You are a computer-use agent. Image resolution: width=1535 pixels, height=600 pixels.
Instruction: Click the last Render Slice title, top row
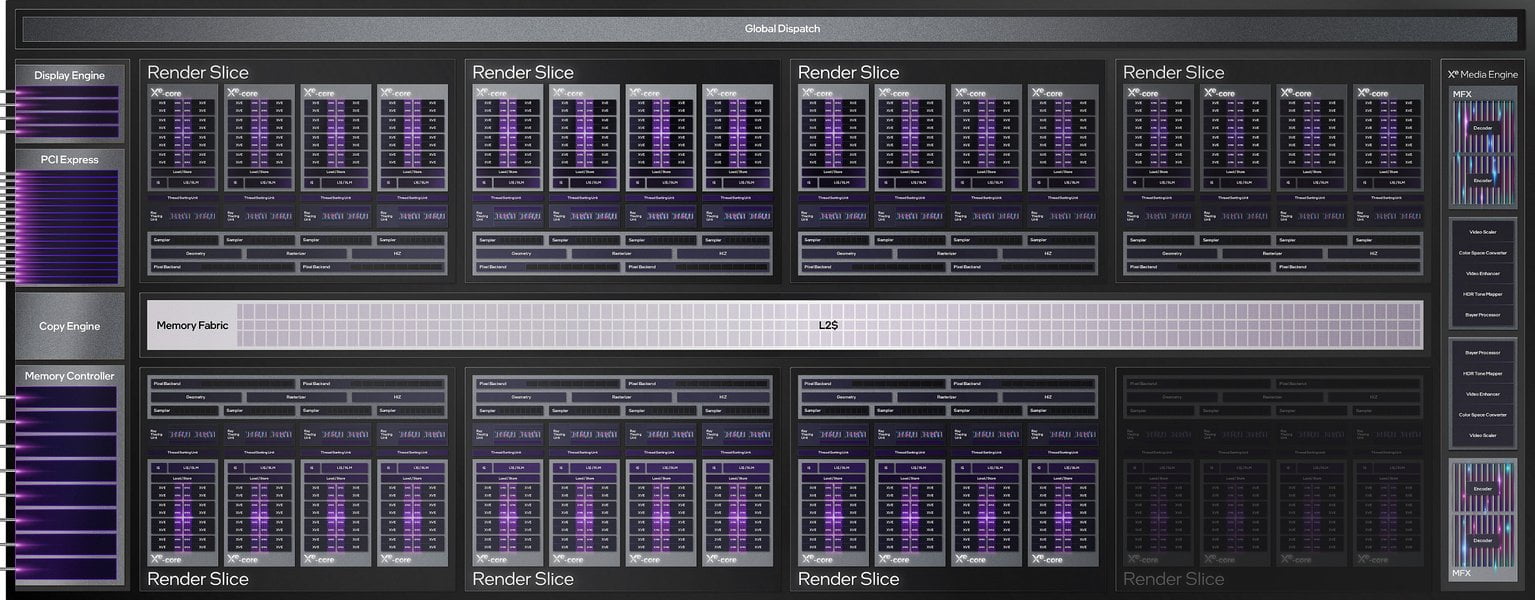1173,72
